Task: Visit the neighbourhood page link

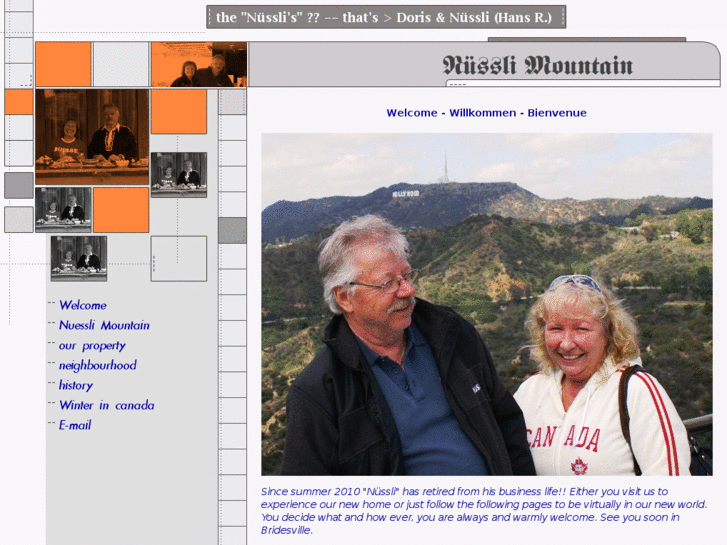Action: pyautogui.click(x=98, y=365)
